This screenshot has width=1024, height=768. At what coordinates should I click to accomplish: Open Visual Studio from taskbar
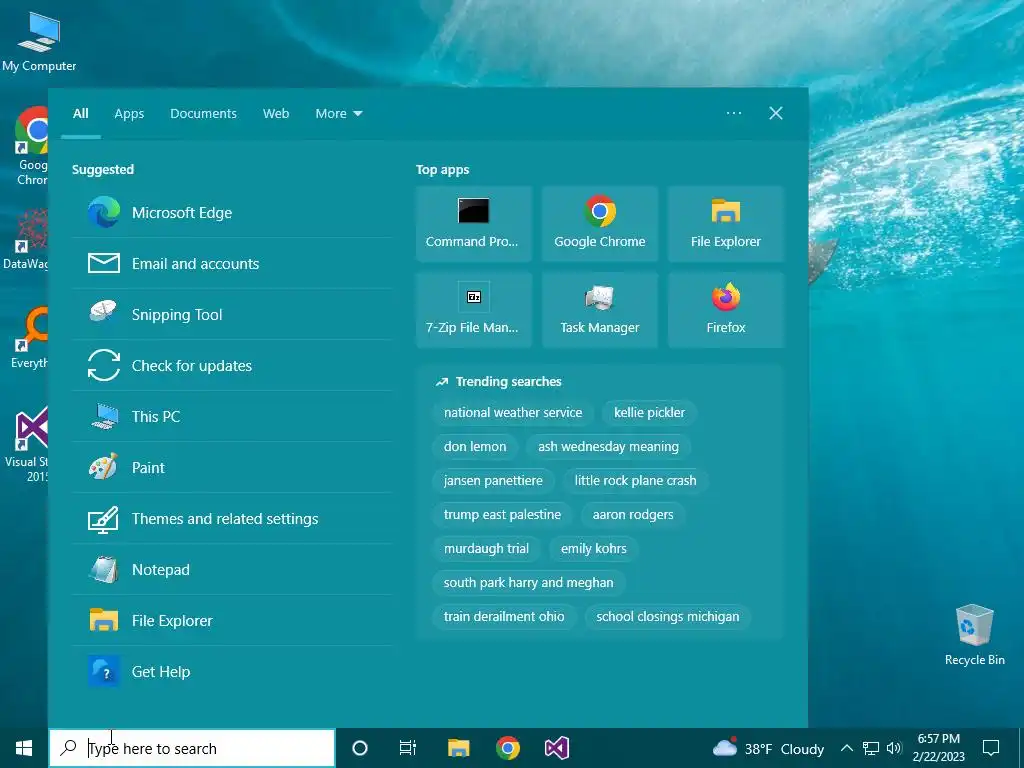(x=557, y=748)
